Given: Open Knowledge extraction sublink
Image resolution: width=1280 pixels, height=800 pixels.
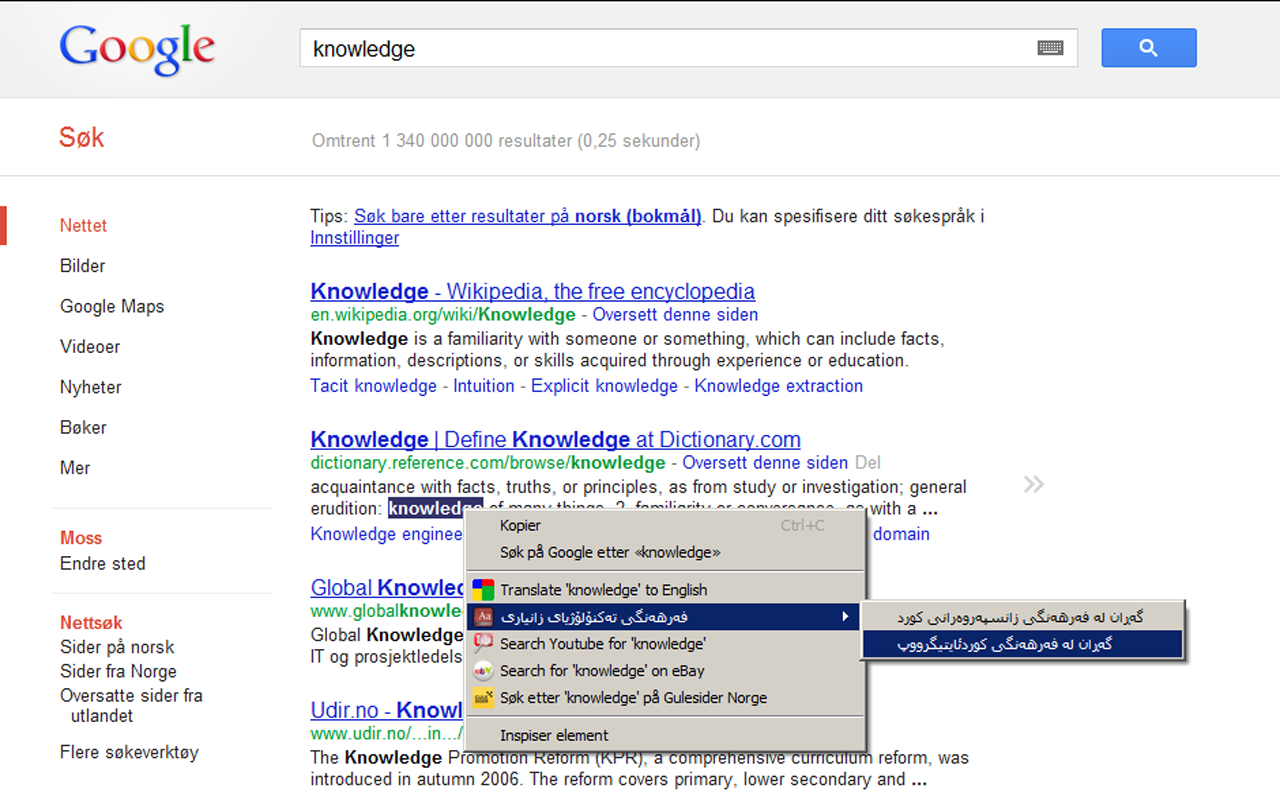Looking at the screenshot, I should point(778,386).
